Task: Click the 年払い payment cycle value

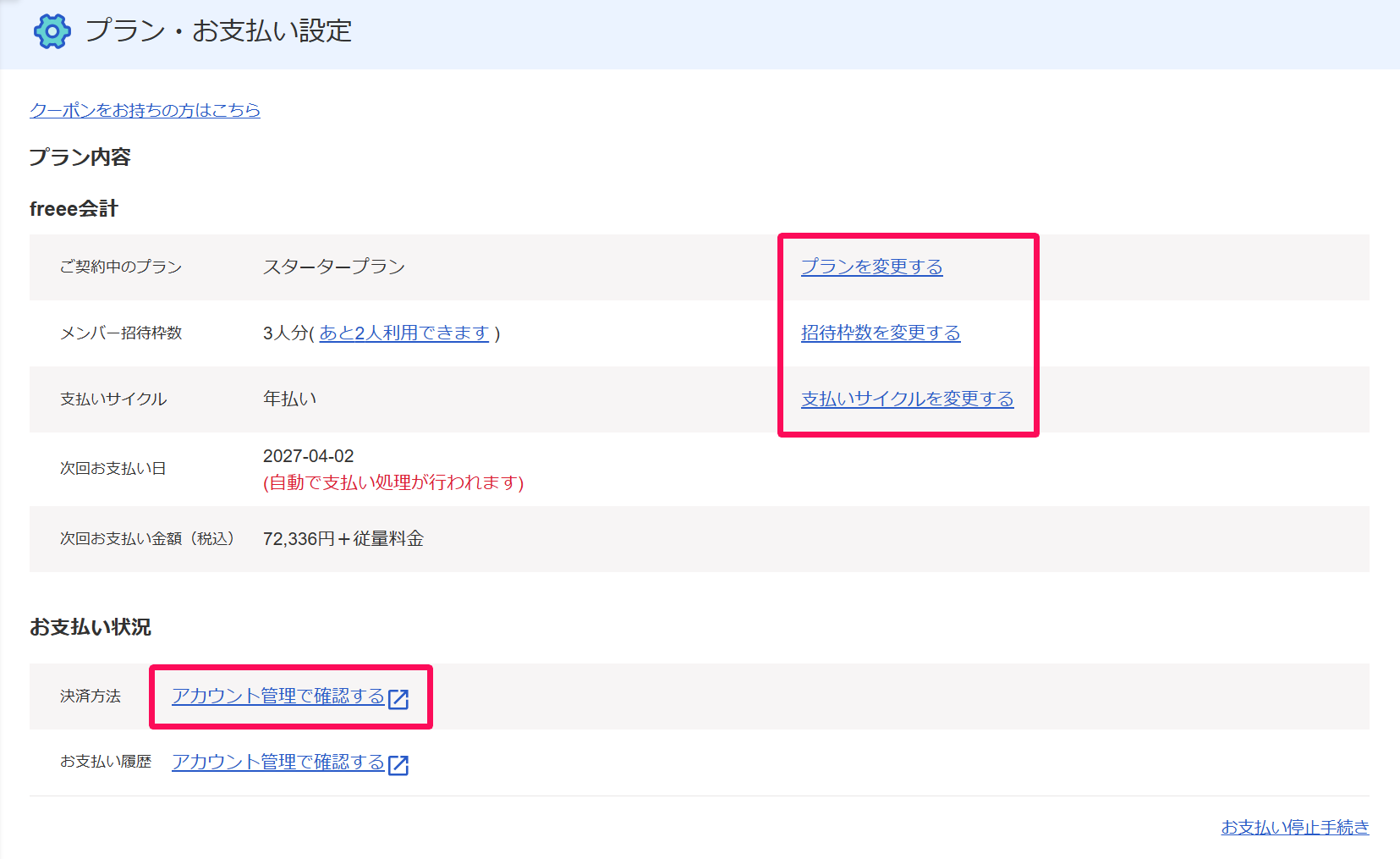Action: (289, 399)
